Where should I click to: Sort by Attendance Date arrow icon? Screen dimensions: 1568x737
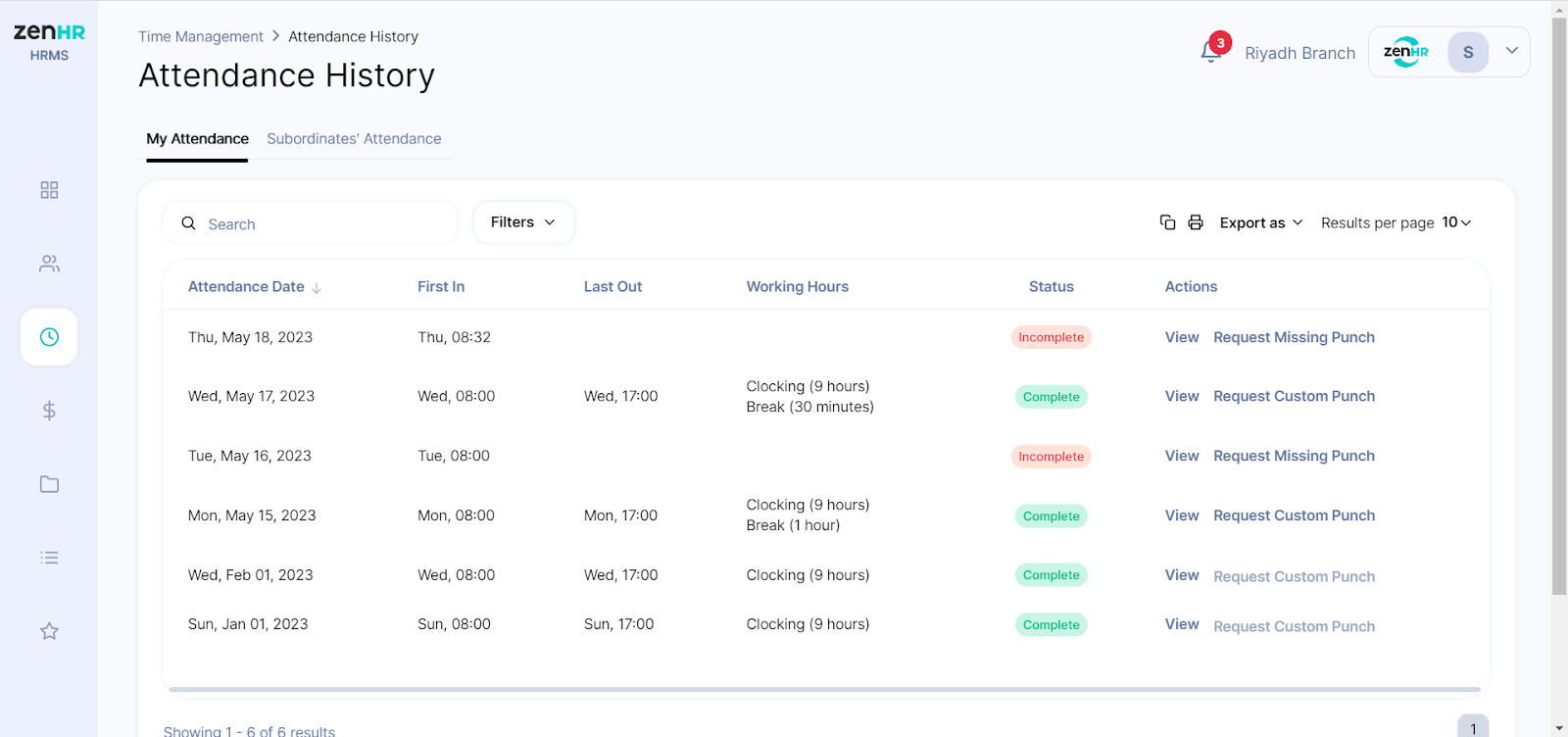coord(317,288)
